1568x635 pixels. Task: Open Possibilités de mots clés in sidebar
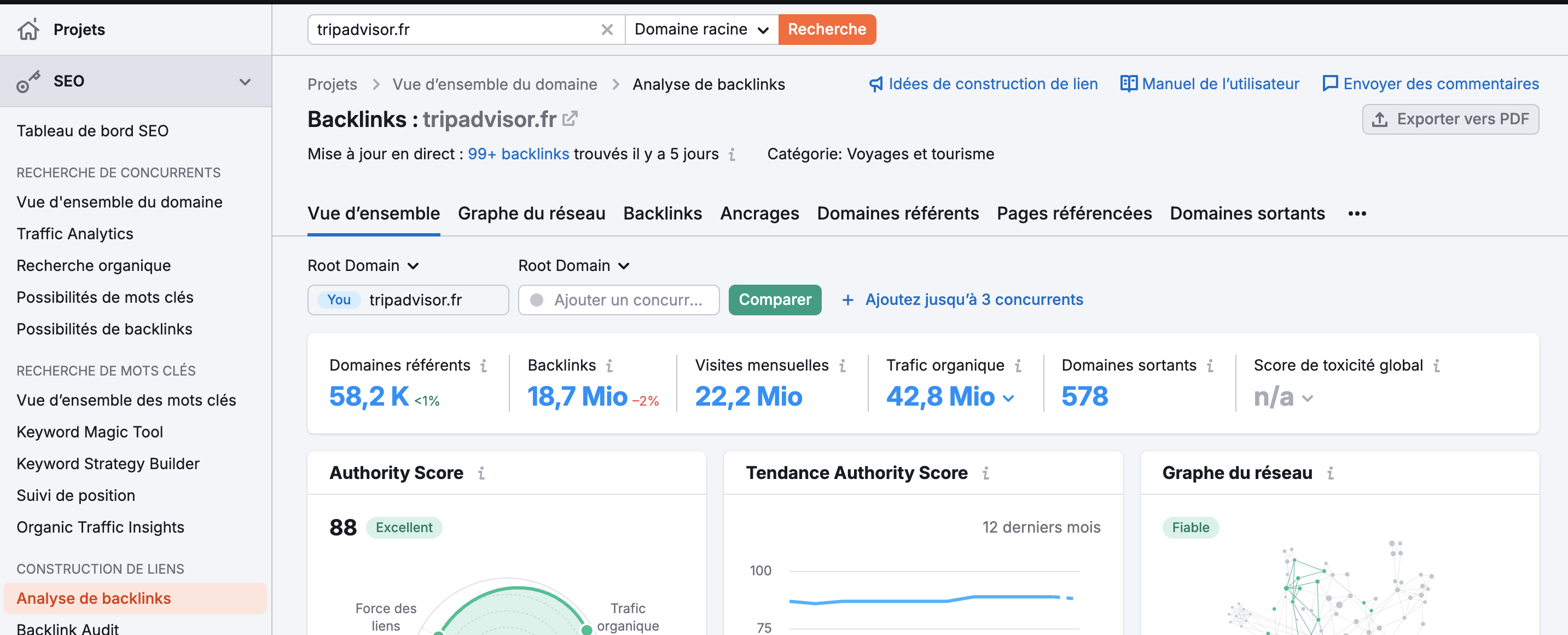(104, 297)
